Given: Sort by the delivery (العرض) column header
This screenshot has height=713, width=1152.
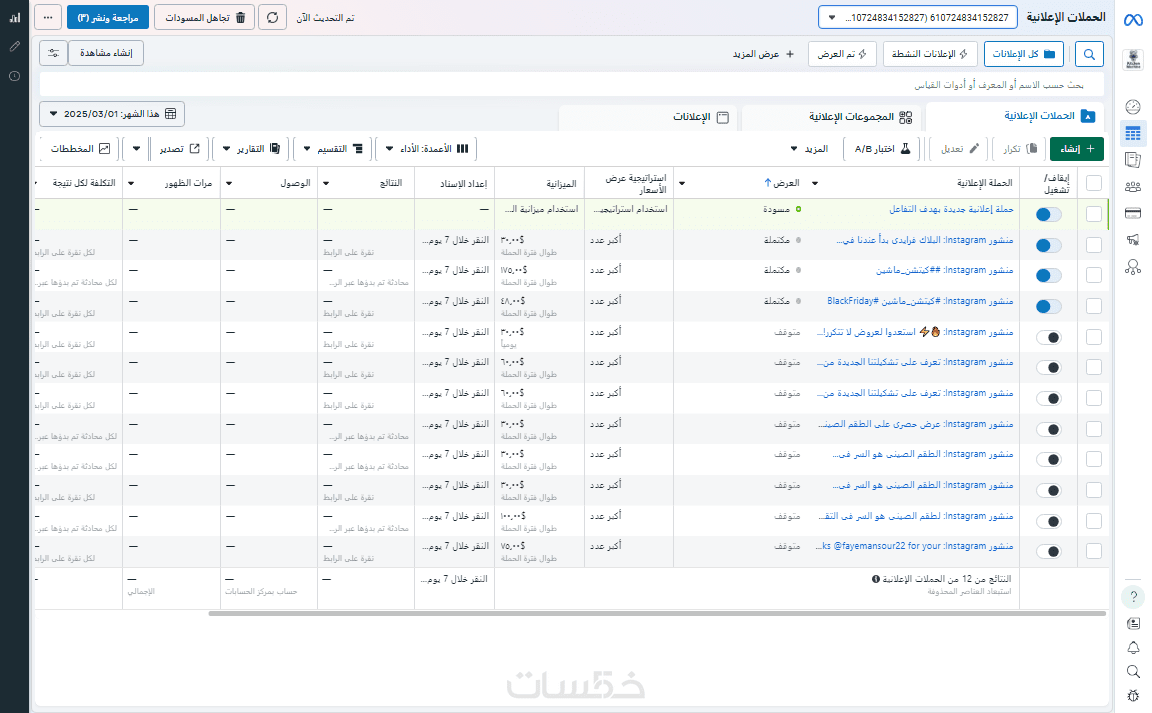Looking at the screenshot, I should click(782, 183).
